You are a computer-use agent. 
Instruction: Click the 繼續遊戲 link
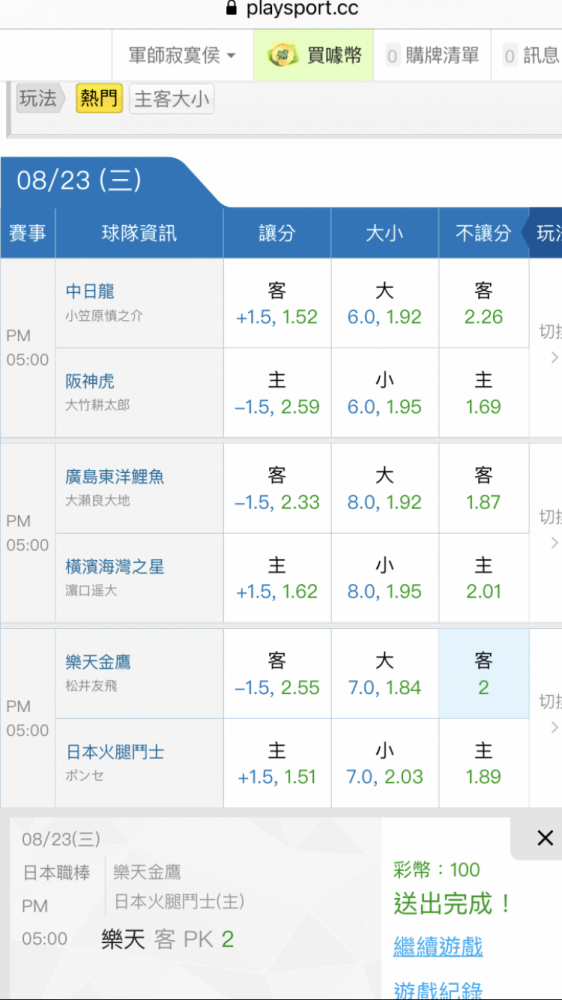[438, 946]
